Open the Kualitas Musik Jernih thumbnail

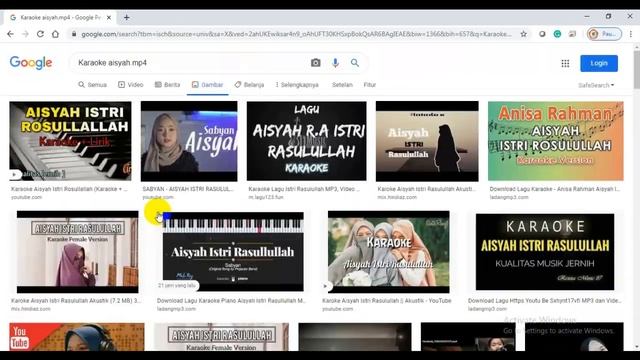[x=545, y=252]
